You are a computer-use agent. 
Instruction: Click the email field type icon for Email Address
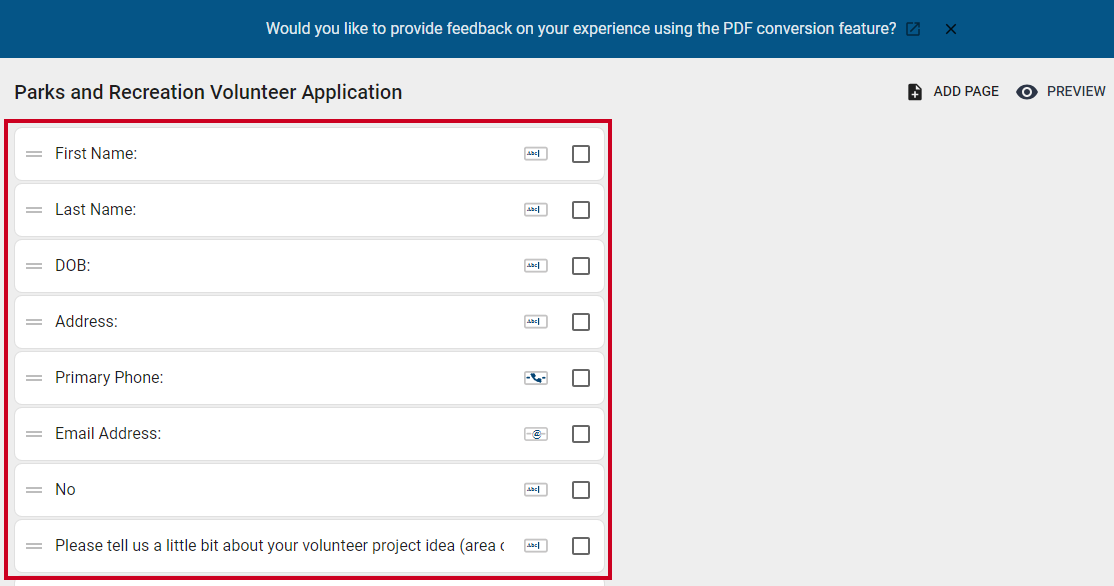tap(536, 434)
